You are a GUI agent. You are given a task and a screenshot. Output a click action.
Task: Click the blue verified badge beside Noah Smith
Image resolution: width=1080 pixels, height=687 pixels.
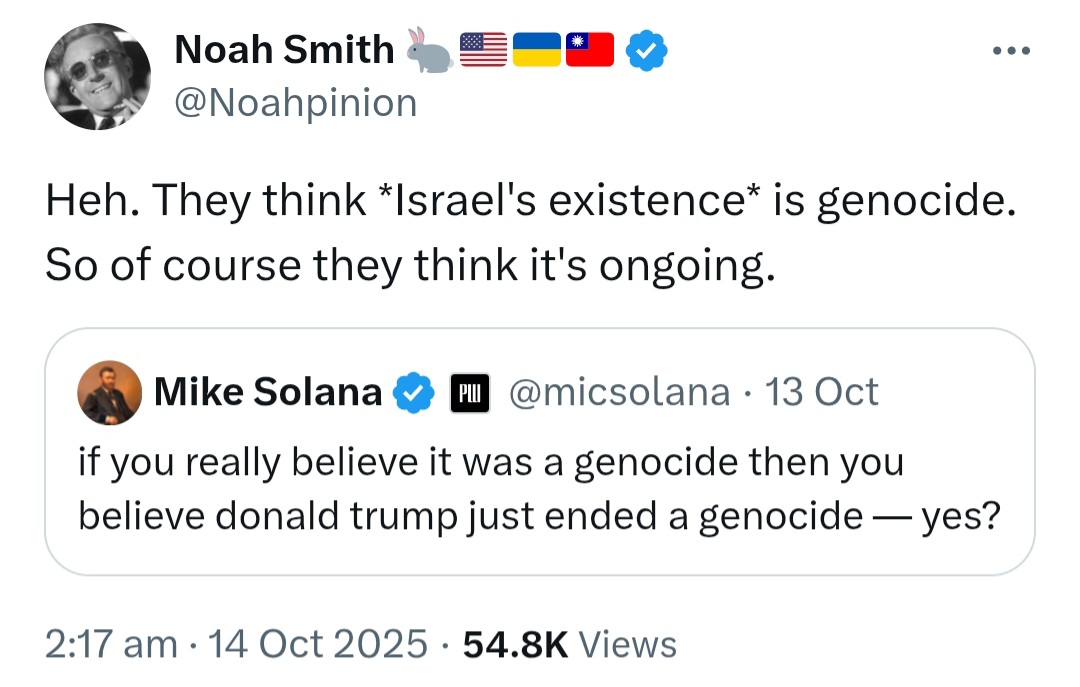(646, 50)
